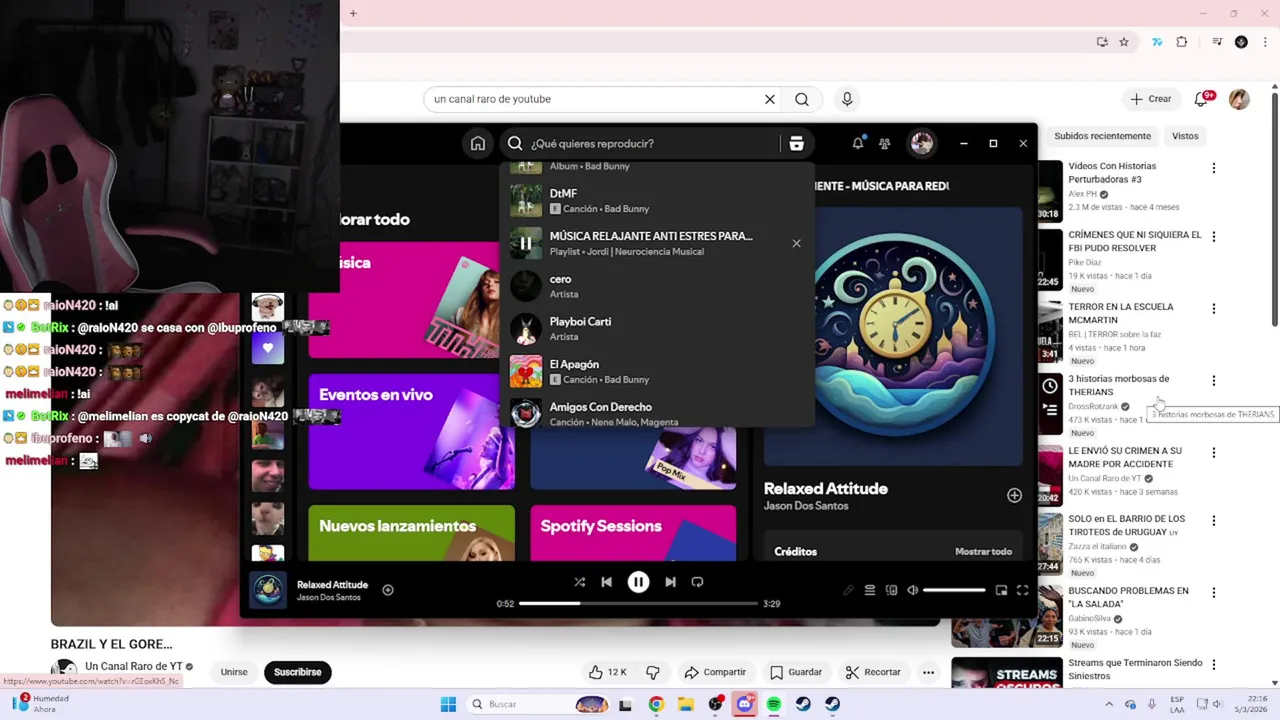Mute Spotify volume speaker icon
The width and height of the screenshot is (1280, 720).
pyautogui.click(x=912, y=590)
